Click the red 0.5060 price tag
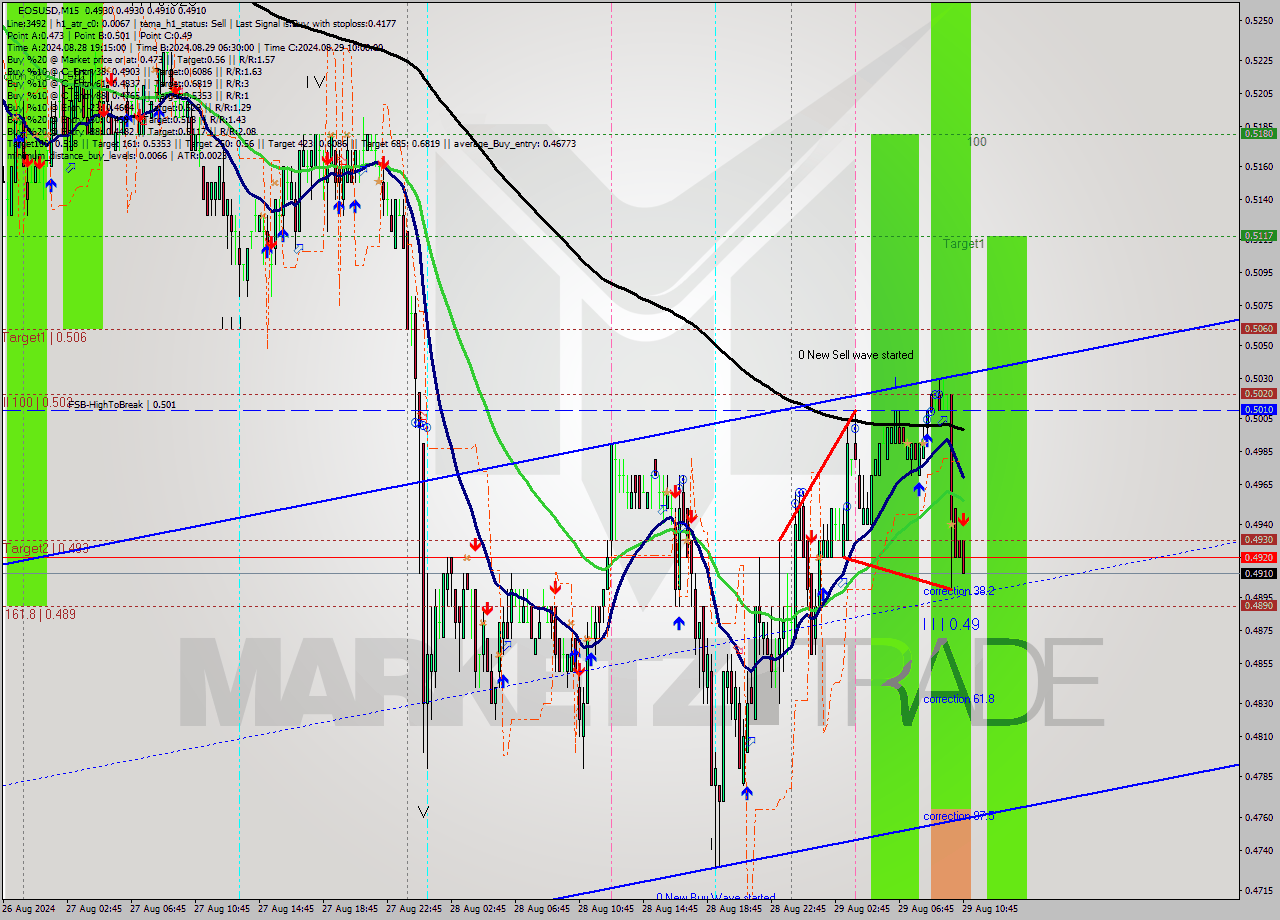This screenshot has height=920, width=1280. pos(1258,328)
